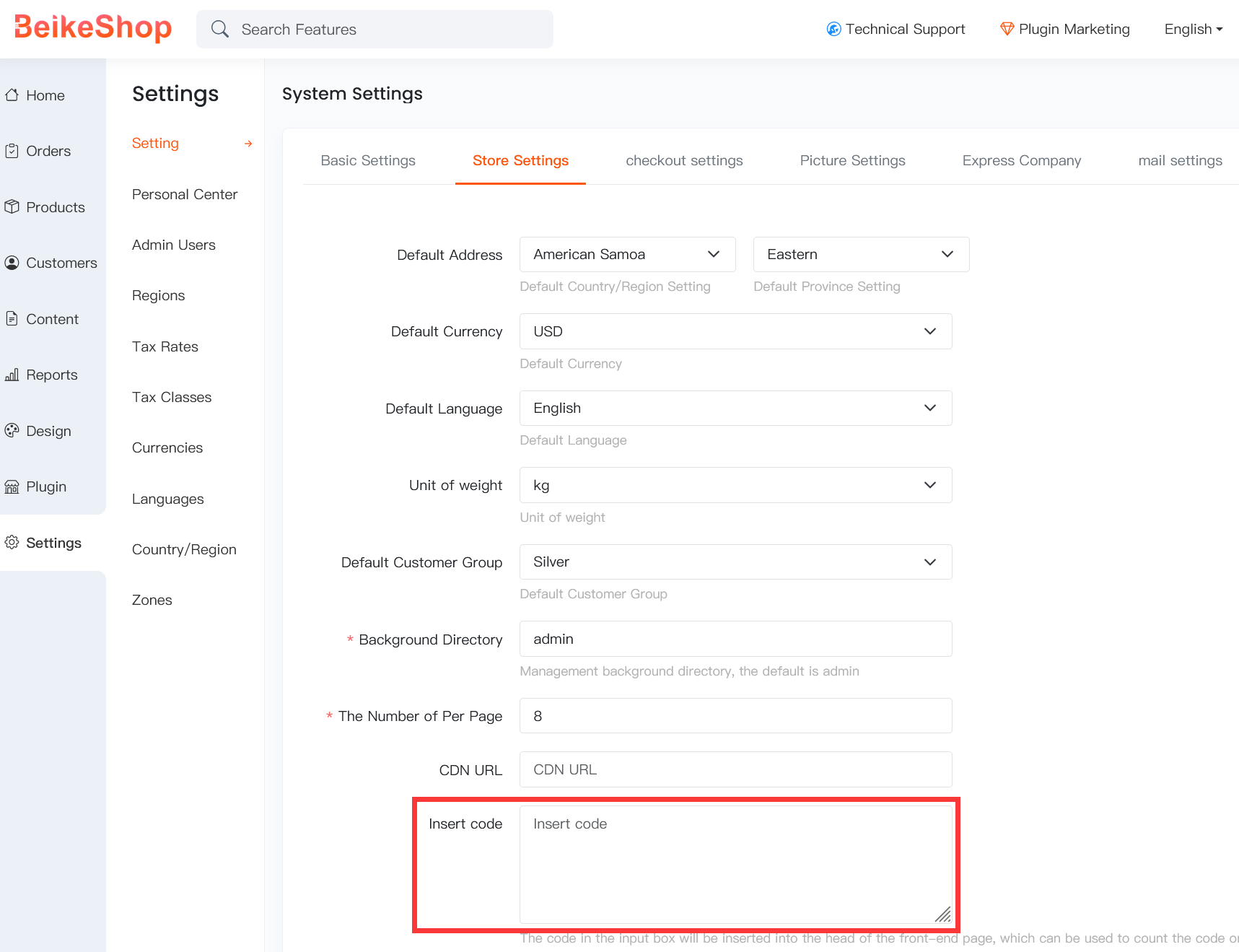Open the Default Language dropdown
This screenshot has height=952, width=1239.
735,409
